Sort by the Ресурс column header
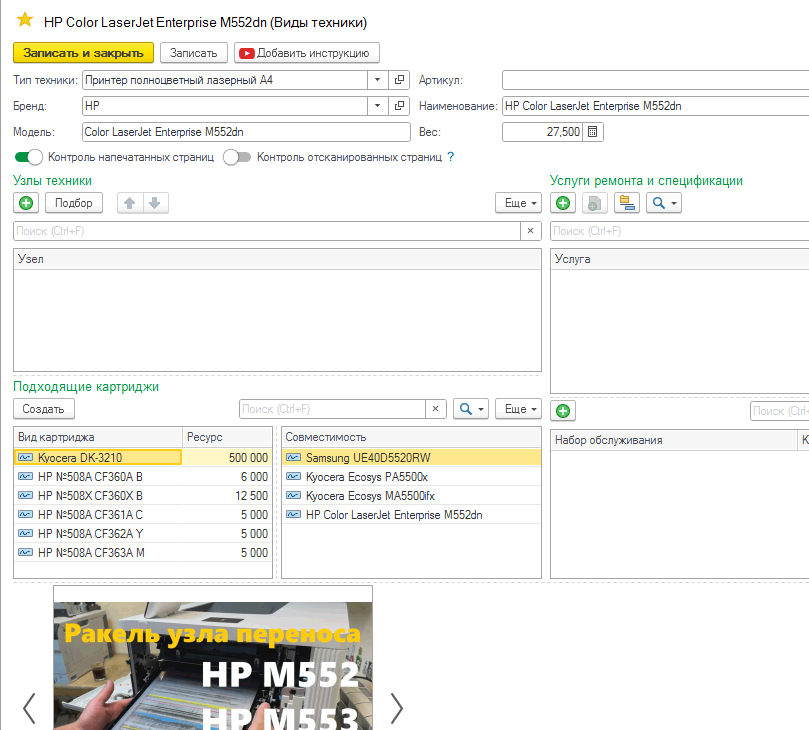 [x=228, y=437]
